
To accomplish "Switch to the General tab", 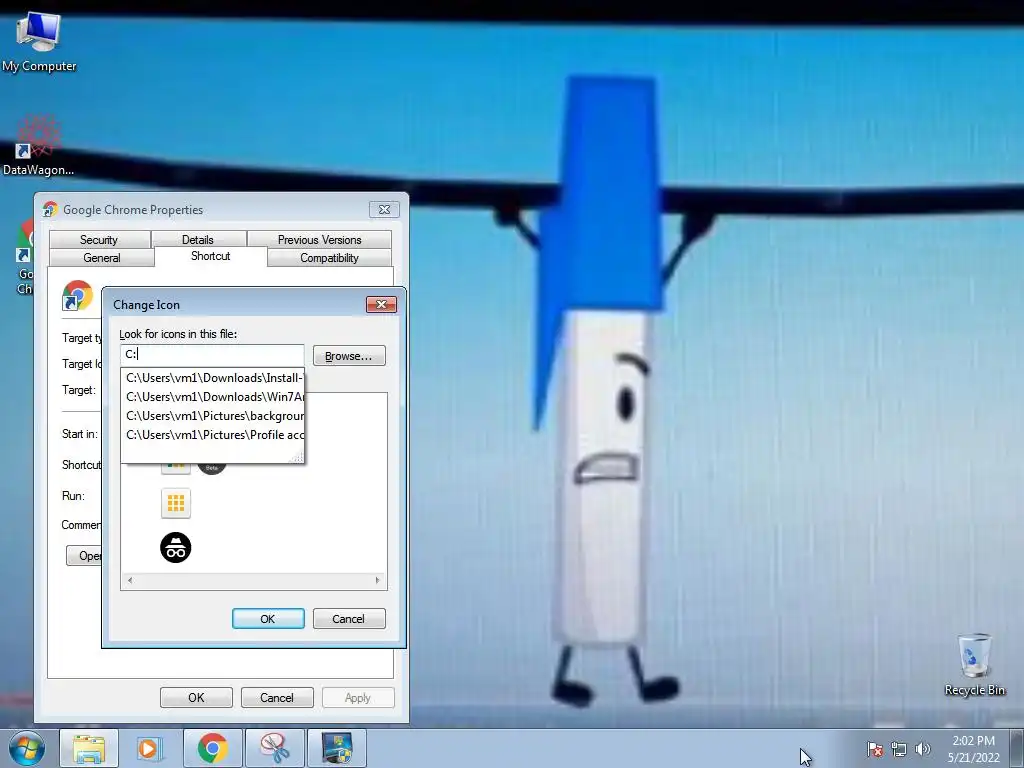I will [102, 258].
